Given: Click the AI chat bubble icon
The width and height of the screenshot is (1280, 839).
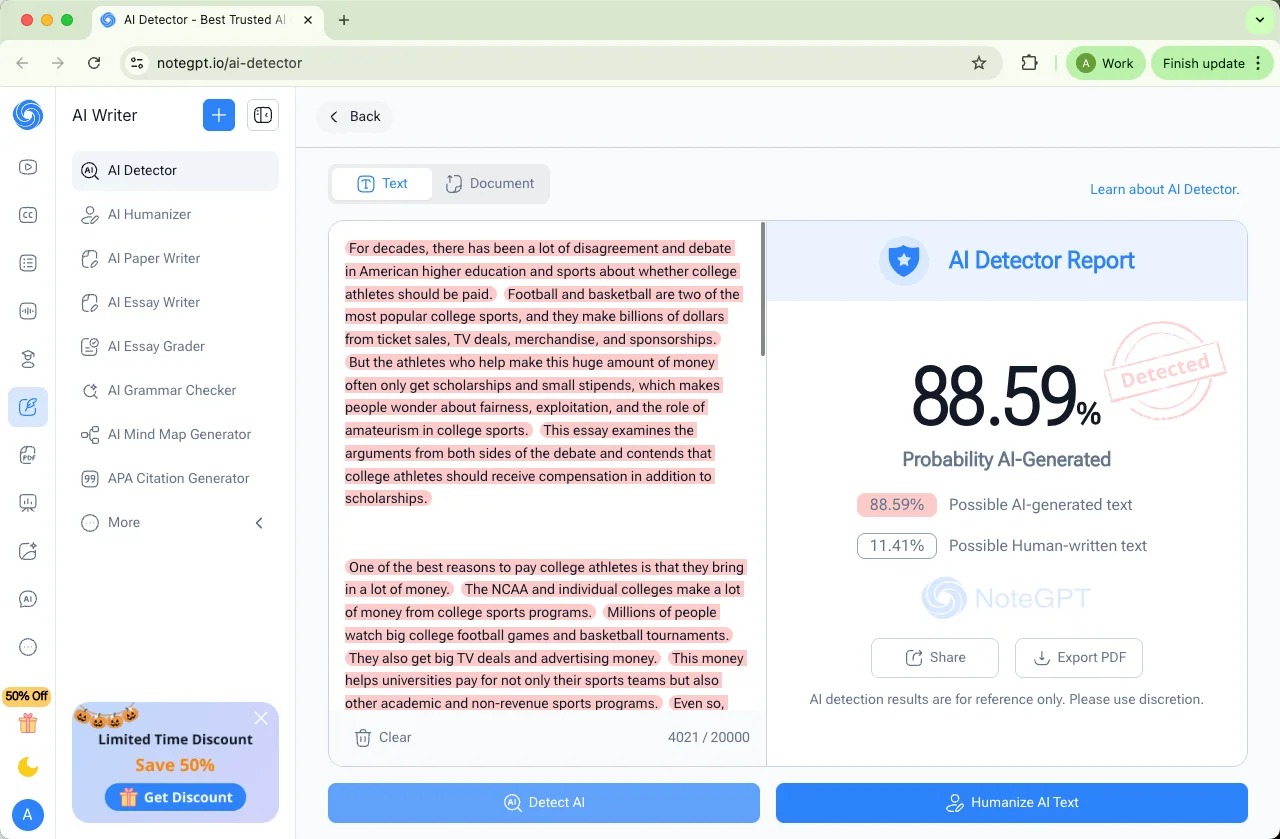Looking at the screenshot, I should pos(28,599).
